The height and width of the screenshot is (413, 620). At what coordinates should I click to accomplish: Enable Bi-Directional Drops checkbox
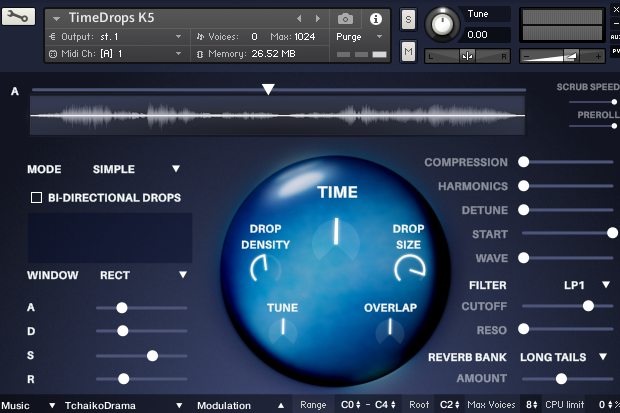tap(36, 197)
